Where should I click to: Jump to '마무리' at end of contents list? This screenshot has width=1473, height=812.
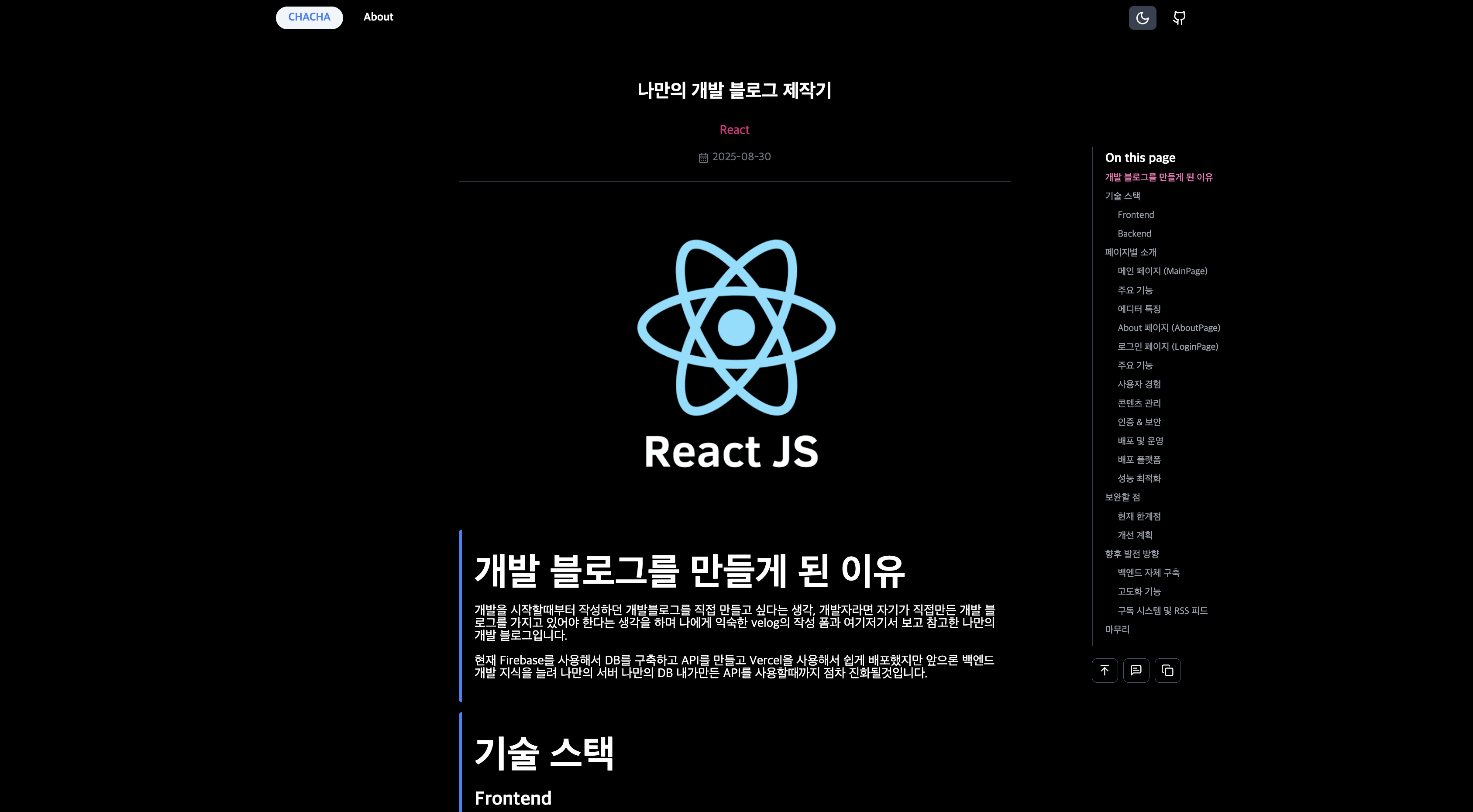coord(1117,629)
